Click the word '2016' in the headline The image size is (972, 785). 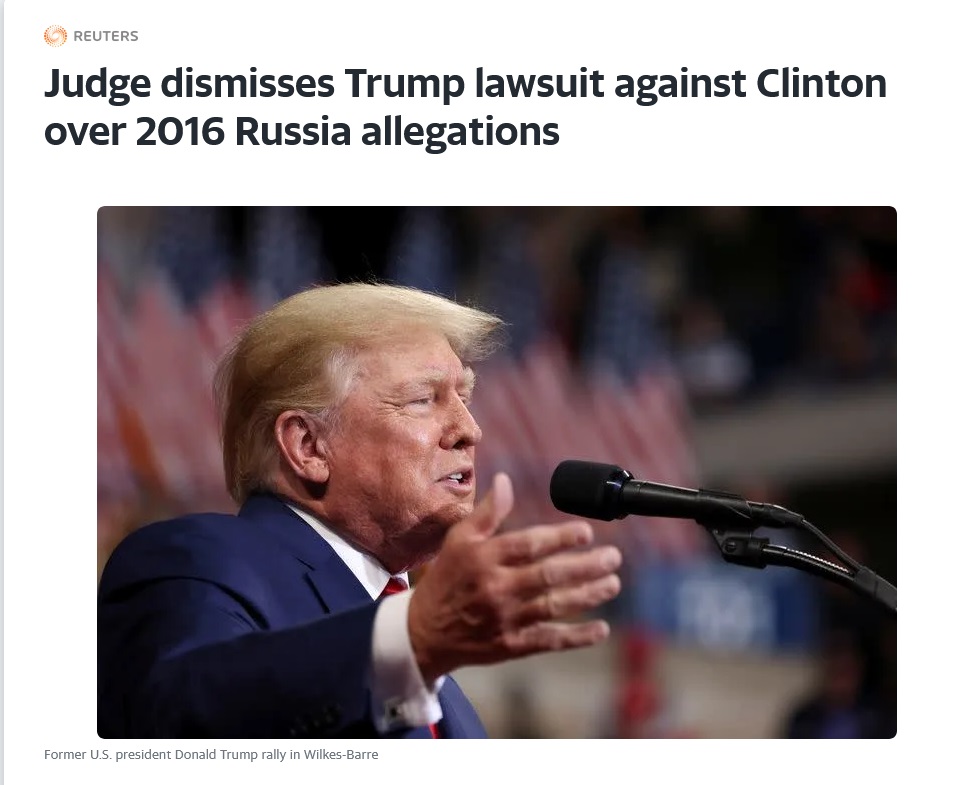(180, 131)
